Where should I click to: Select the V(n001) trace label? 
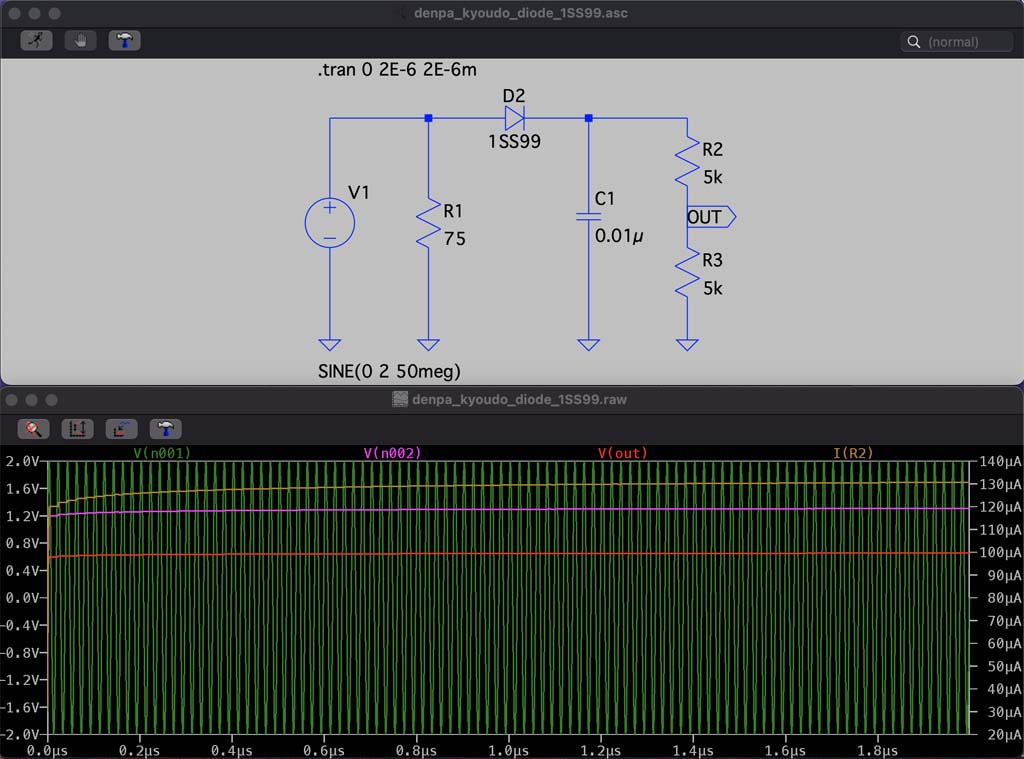pyautogui.click(x=162, y=453)
